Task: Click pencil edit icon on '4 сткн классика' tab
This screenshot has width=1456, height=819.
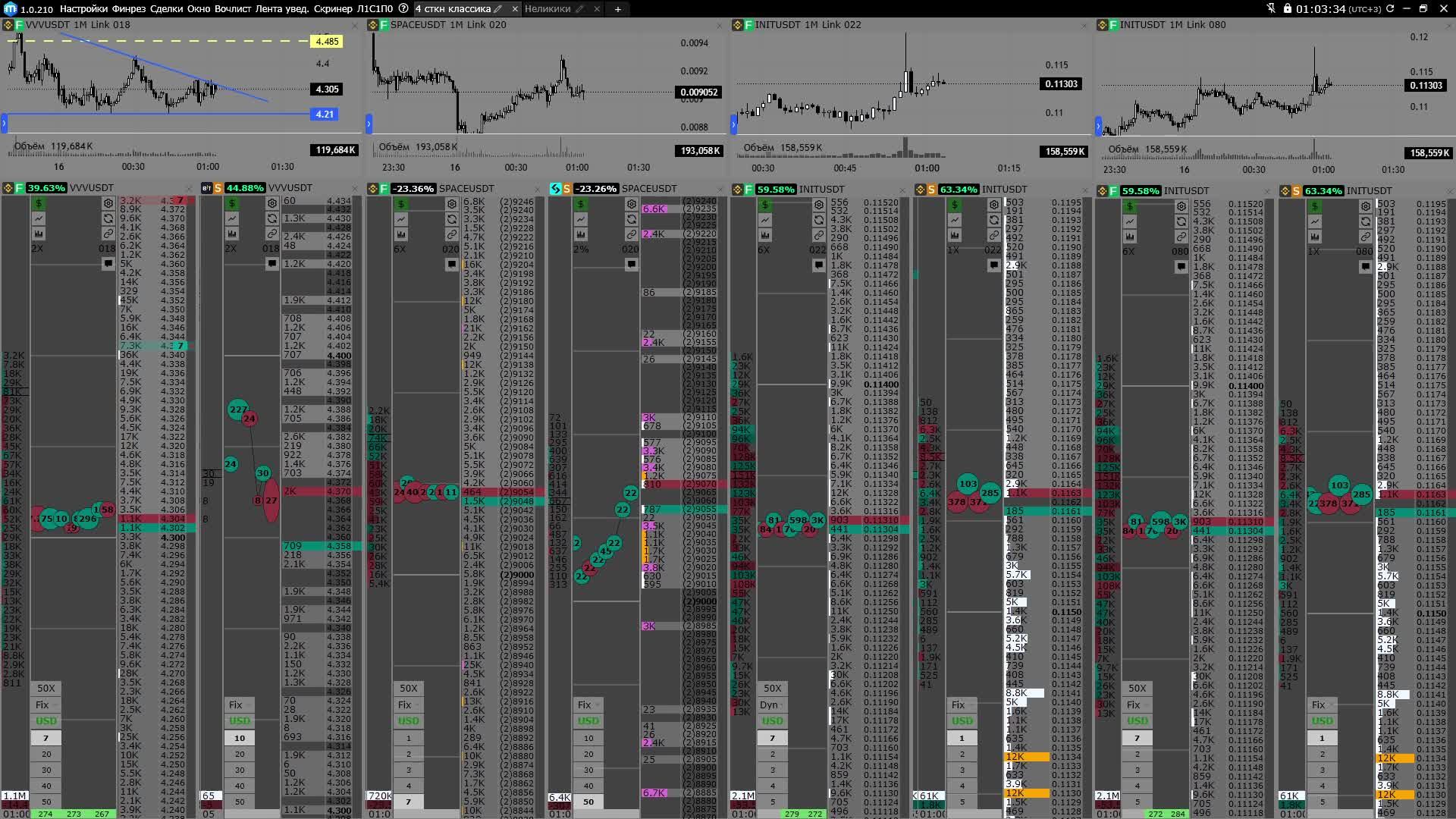Action: tap(498, 9)
